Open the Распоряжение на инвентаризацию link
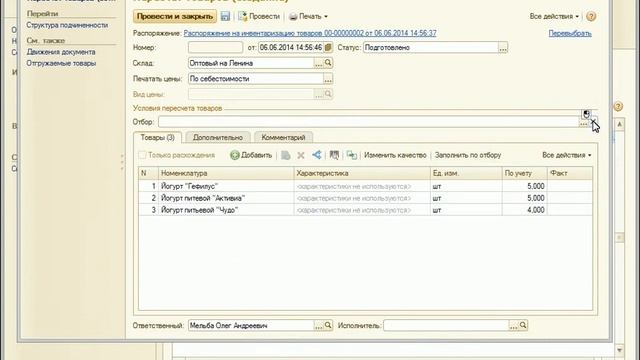Viewport: 640px width, 360px height. [310, 33]
